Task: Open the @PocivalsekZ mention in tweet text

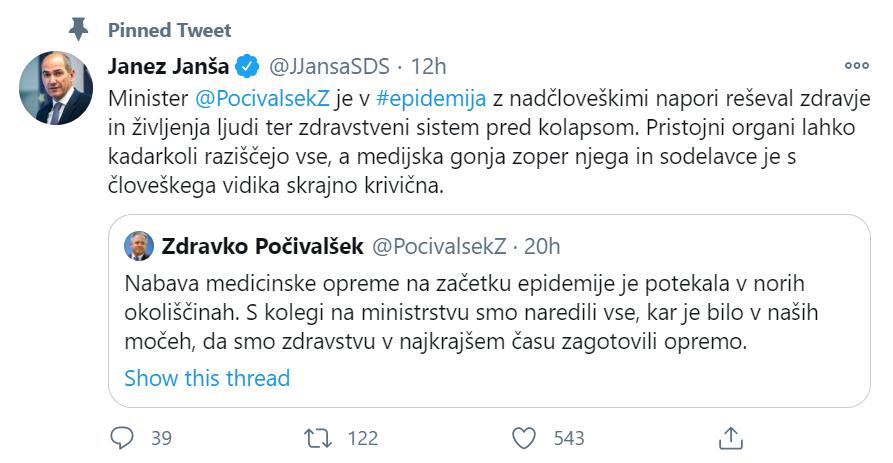Action: pos(241,99)
